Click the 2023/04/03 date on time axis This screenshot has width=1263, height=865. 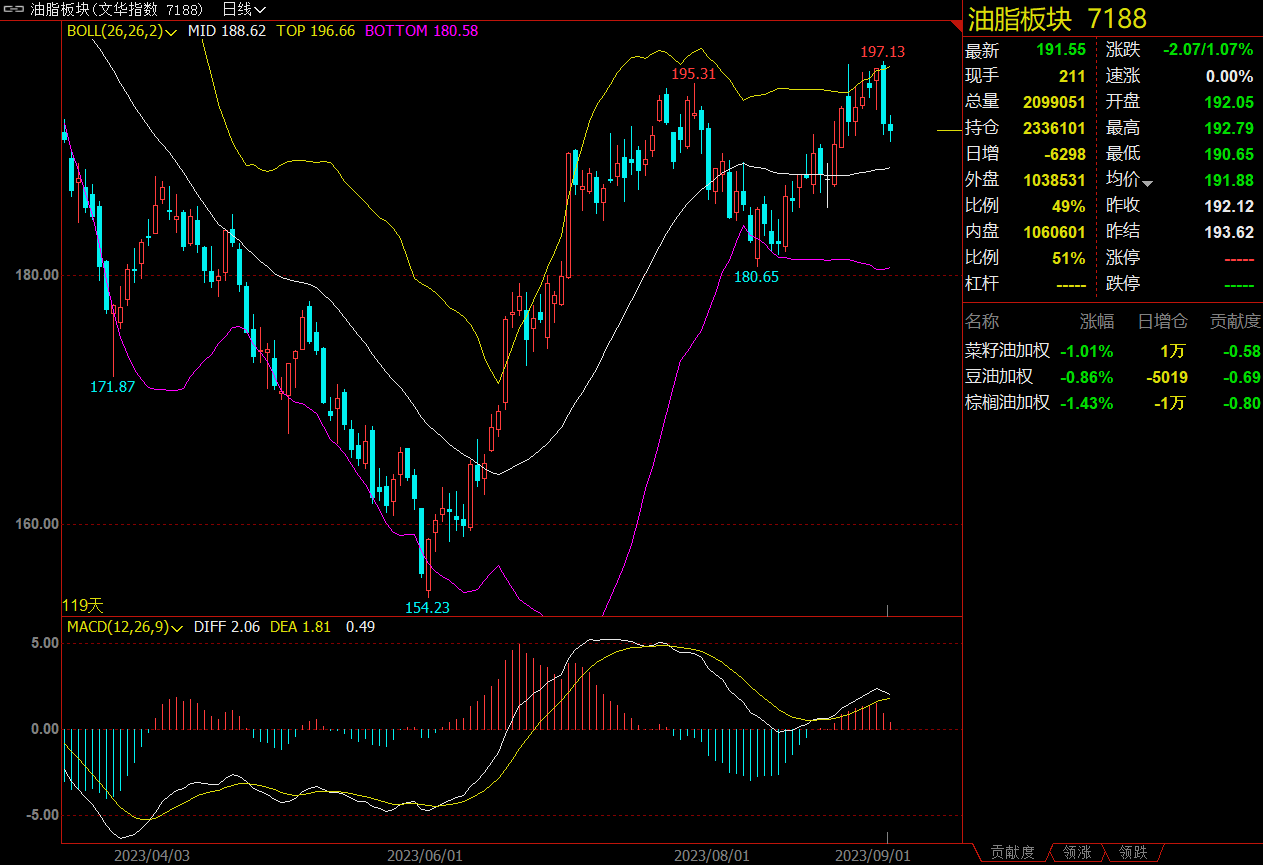point(151,856)
